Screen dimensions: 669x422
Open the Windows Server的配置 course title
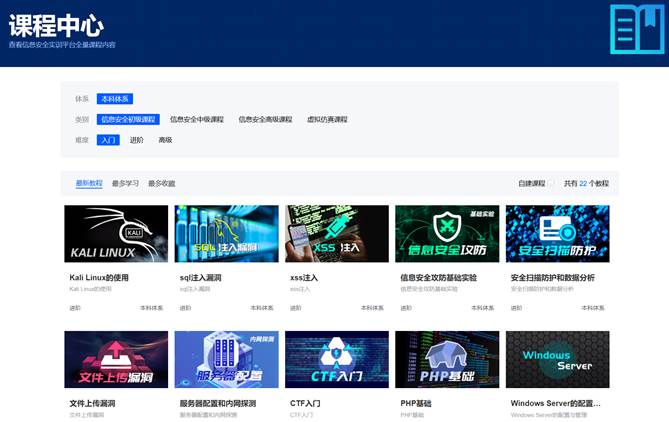point(555,404)
